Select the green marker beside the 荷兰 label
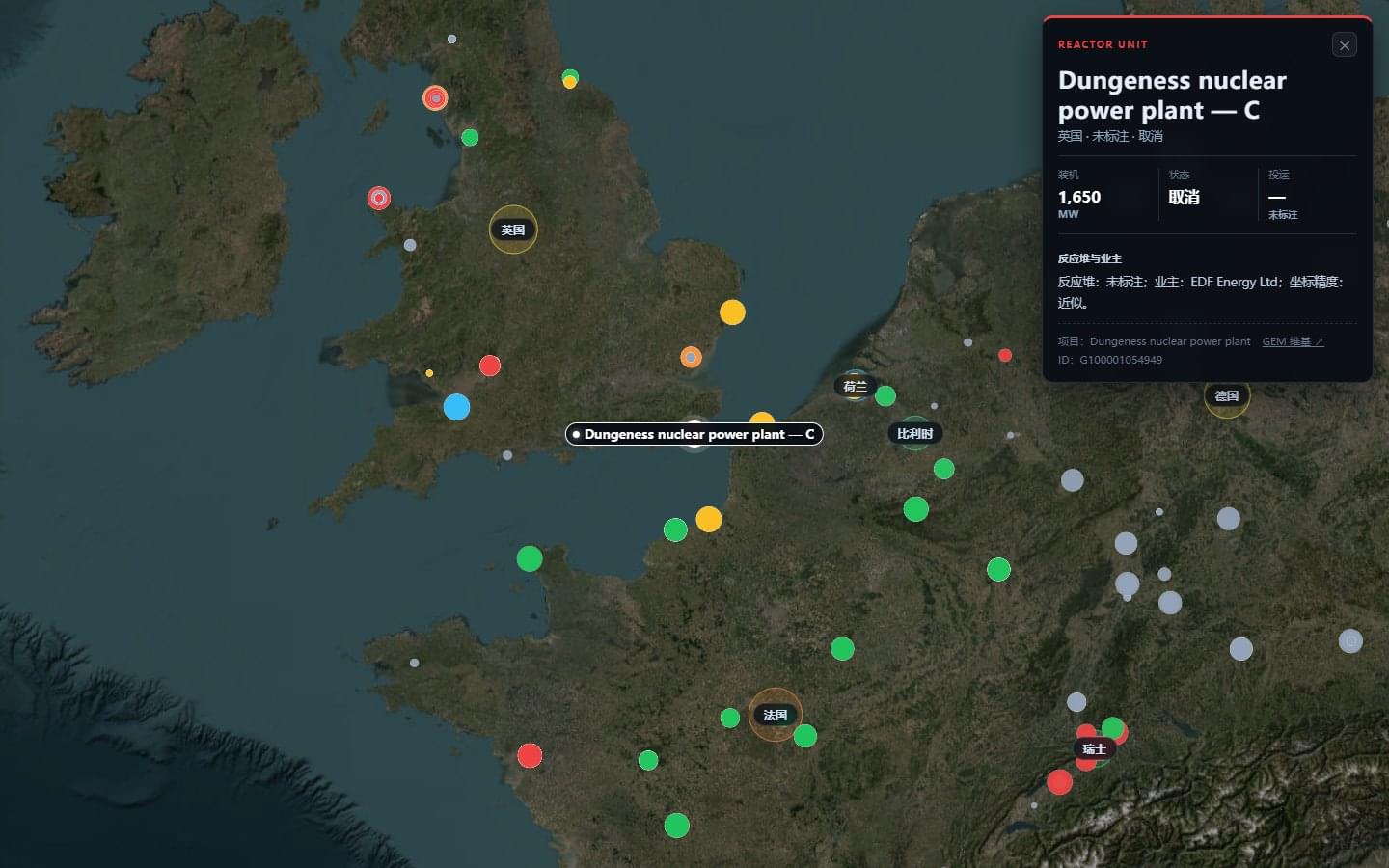 point(885,395)
